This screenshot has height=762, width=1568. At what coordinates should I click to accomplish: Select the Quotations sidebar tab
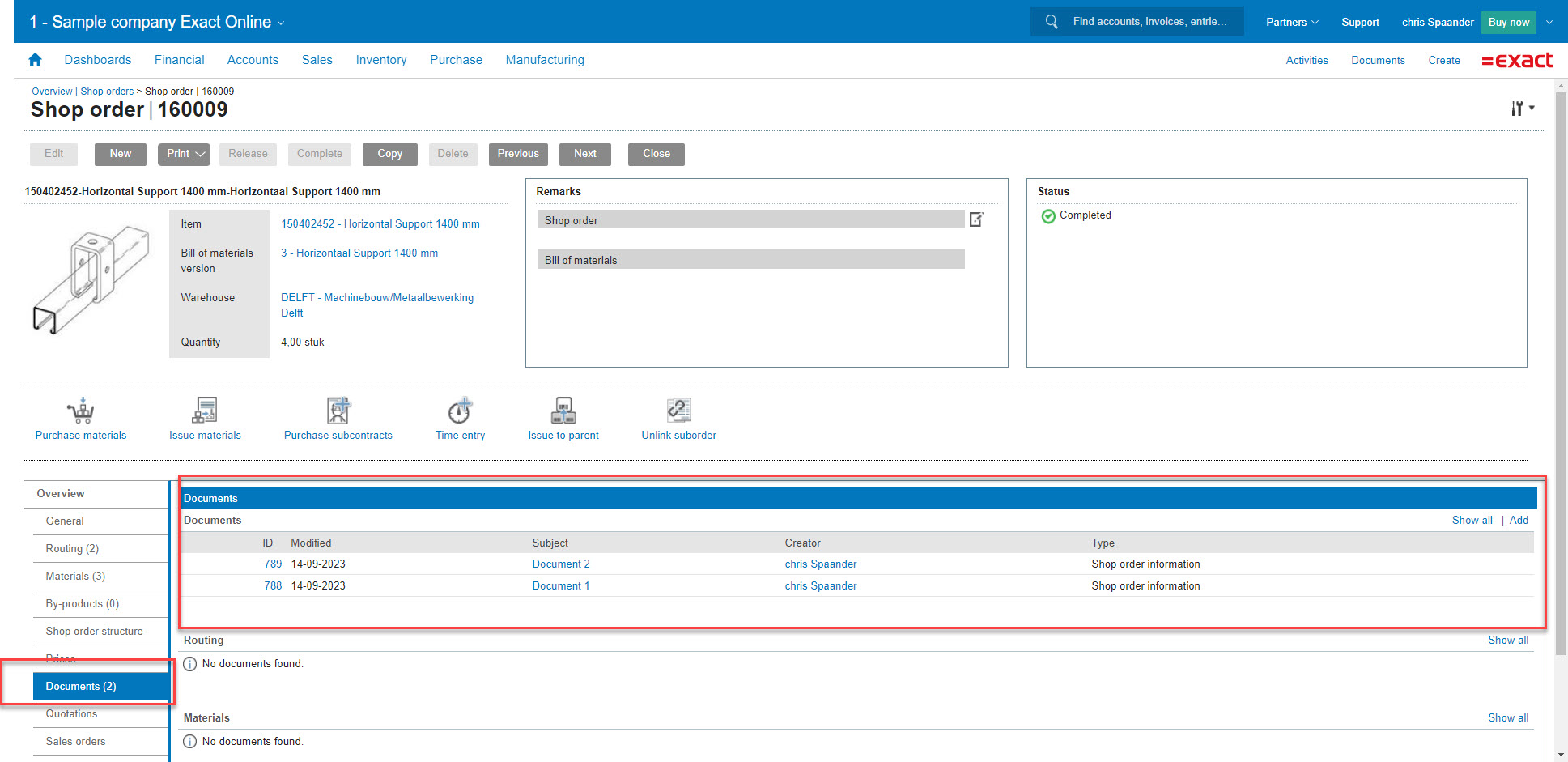click(100, 714)
